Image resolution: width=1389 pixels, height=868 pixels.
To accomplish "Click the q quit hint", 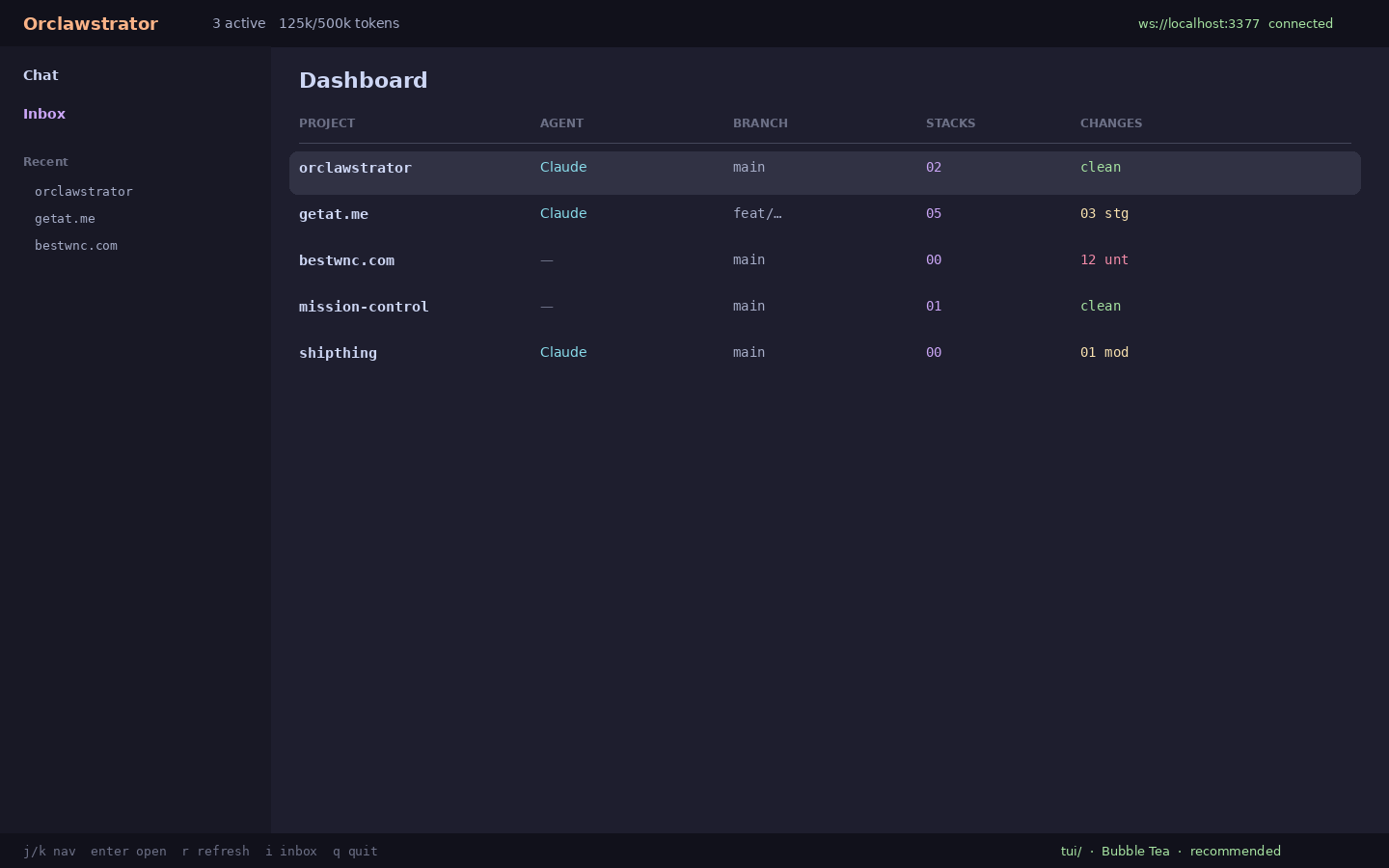I will coord(355,851).
